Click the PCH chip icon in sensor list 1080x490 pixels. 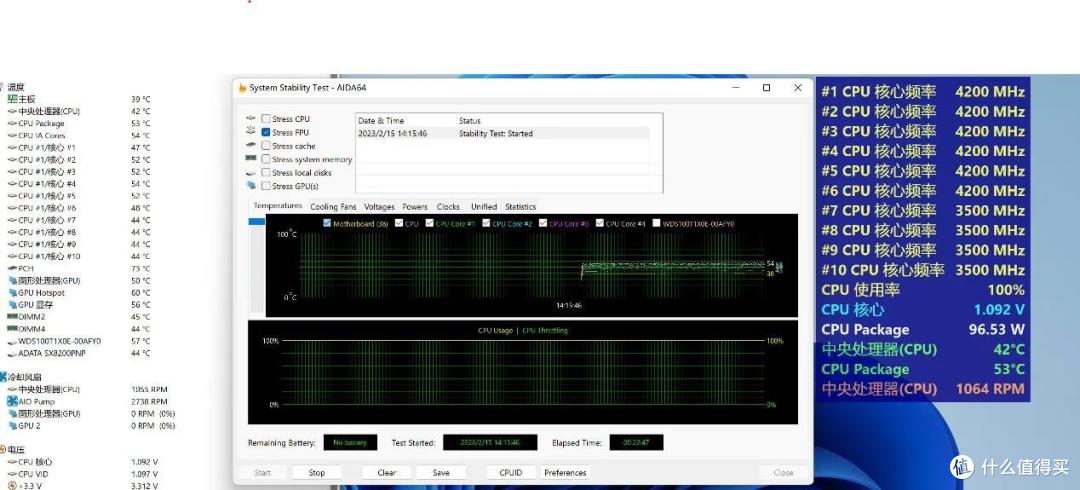12,268
